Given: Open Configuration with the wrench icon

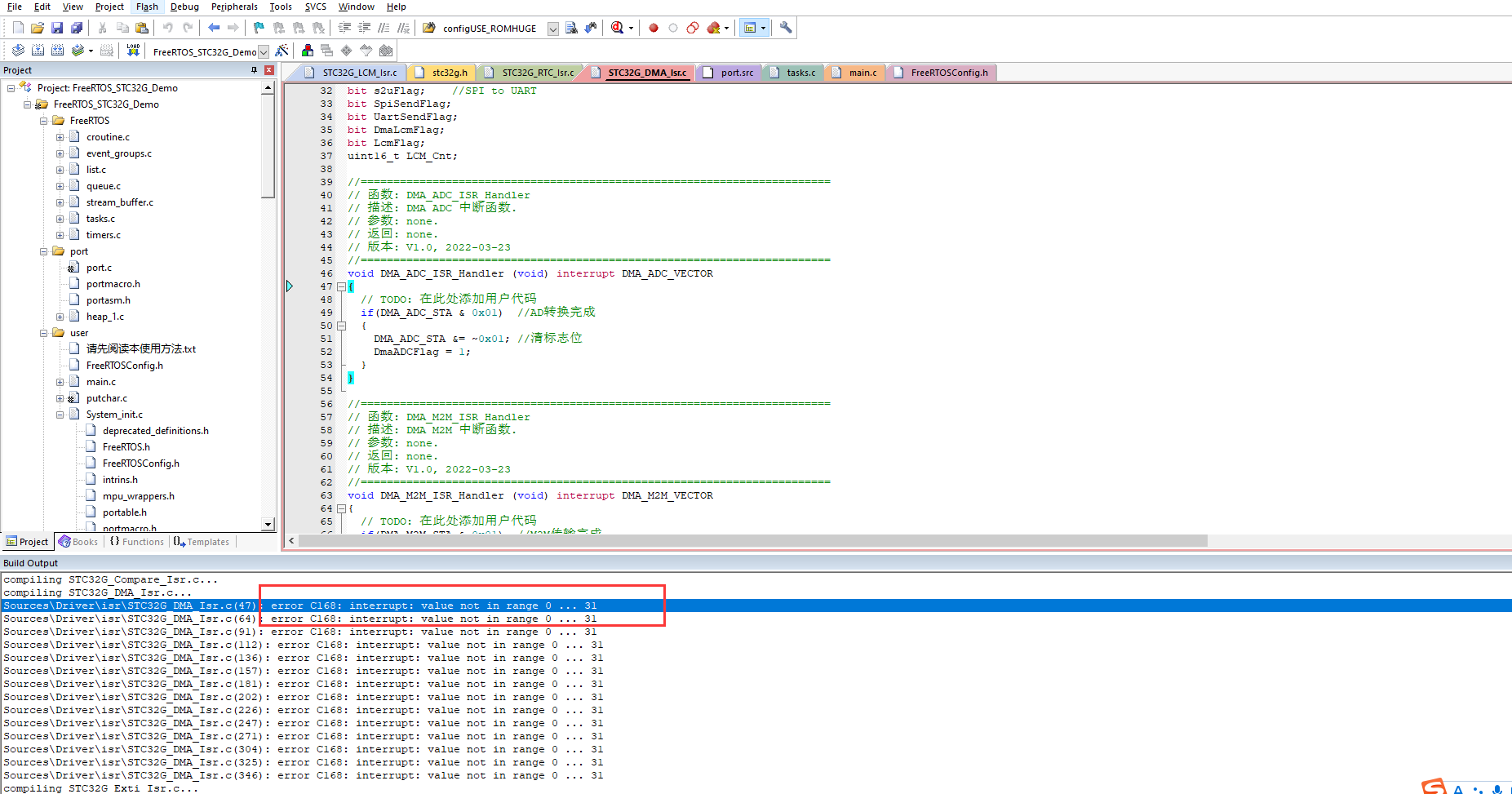Looking at the screenshot, I should coord(786,28).
